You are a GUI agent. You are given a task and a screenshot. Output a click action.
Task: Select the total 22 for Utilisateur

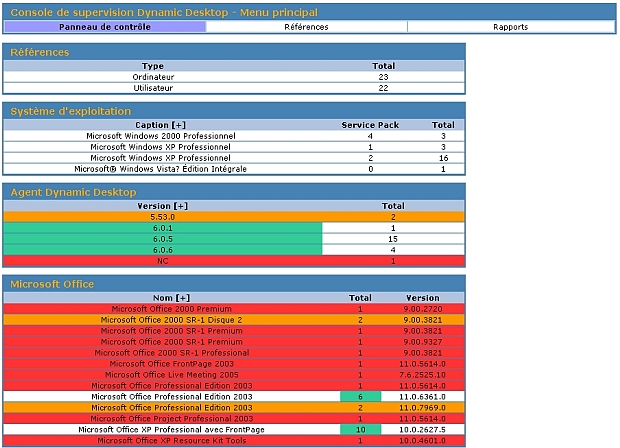pos(383,88)
